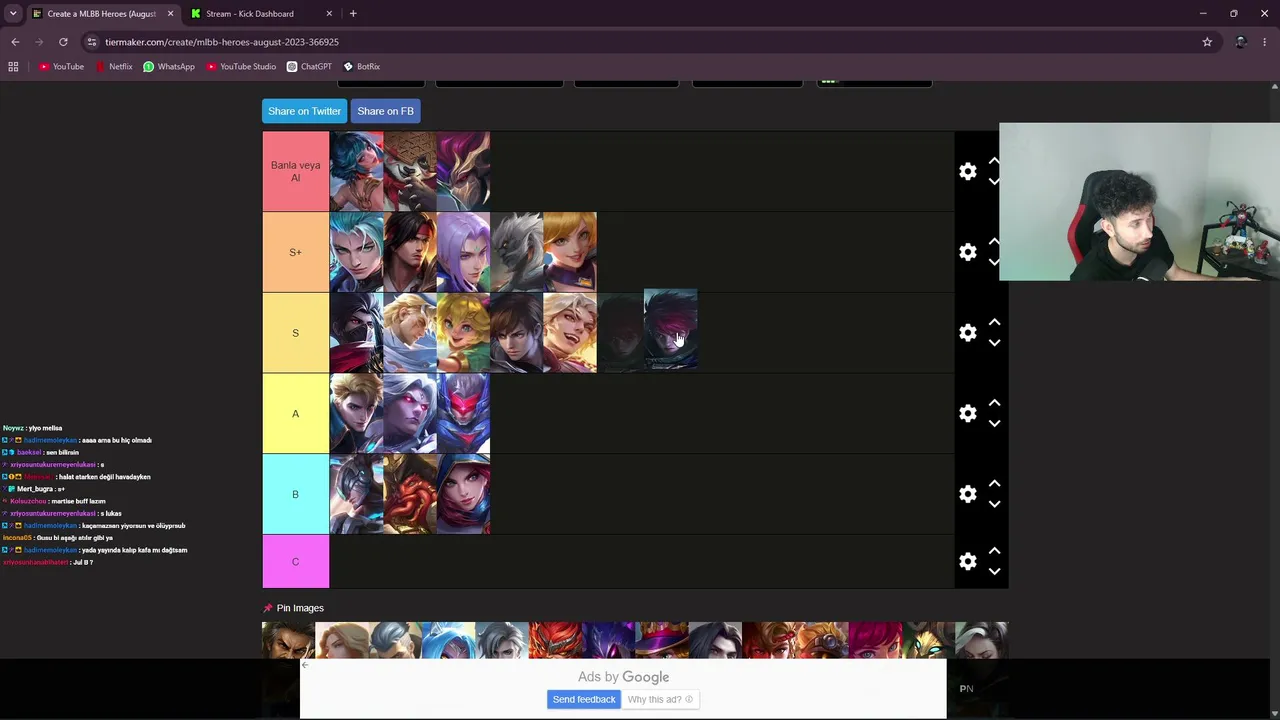Close the Create a MLBB Heroes tab

170,14
